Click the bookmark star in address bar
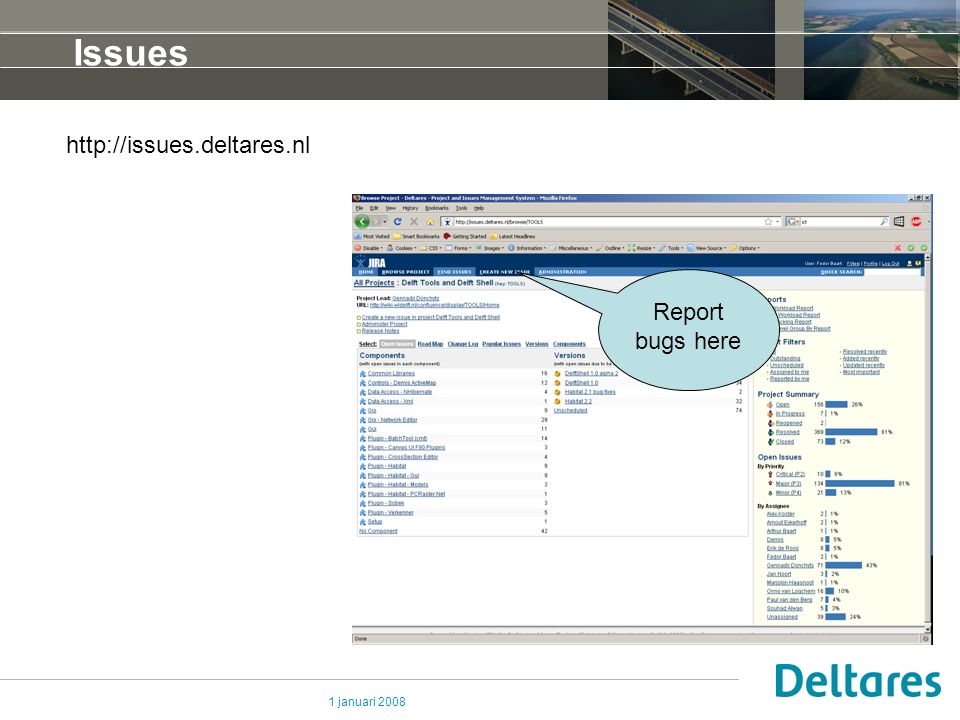 click(768, 222)
